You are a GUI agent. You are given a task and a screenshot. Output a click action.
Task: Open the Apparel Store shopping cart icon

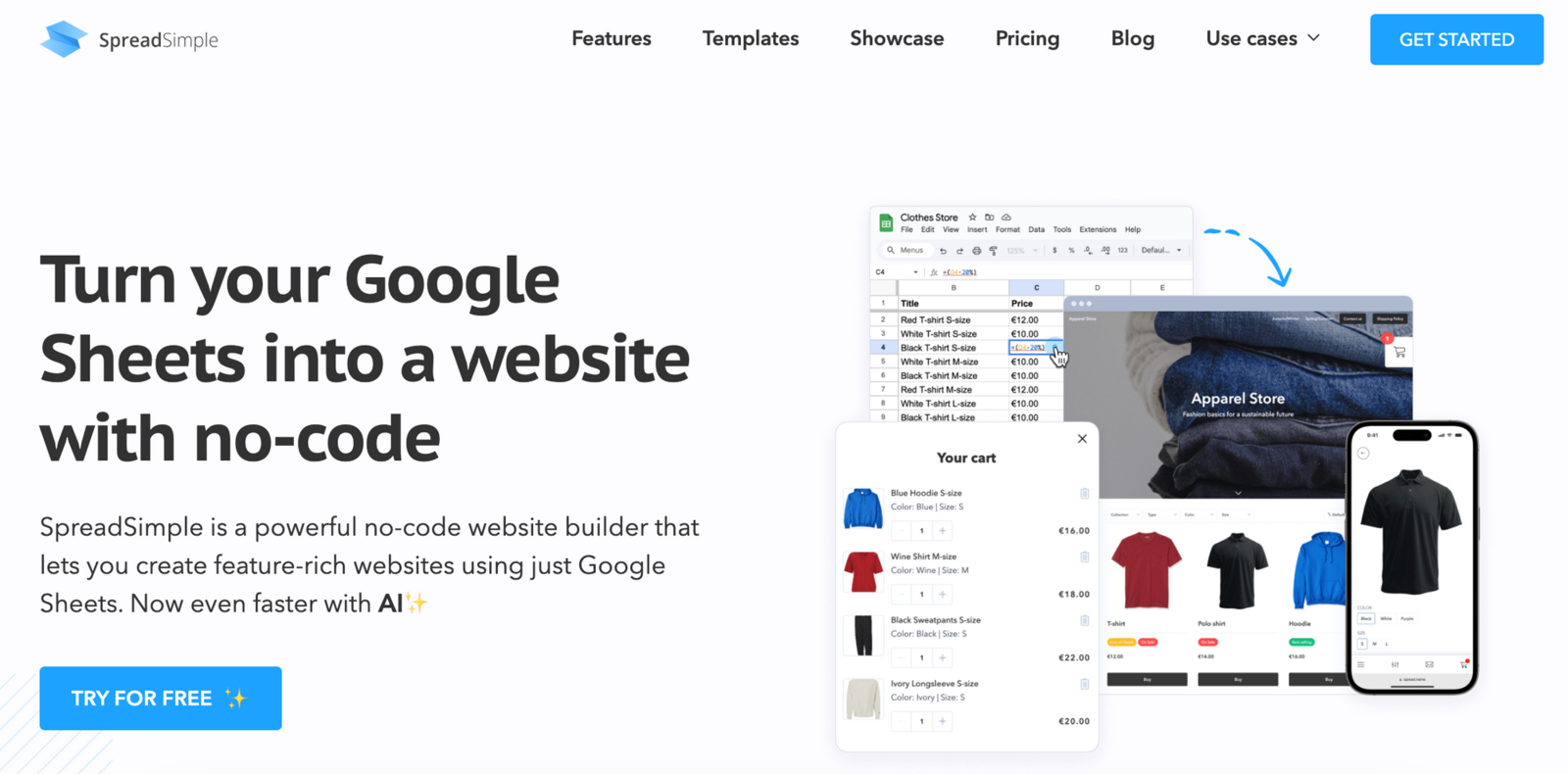click(1398, 352)
